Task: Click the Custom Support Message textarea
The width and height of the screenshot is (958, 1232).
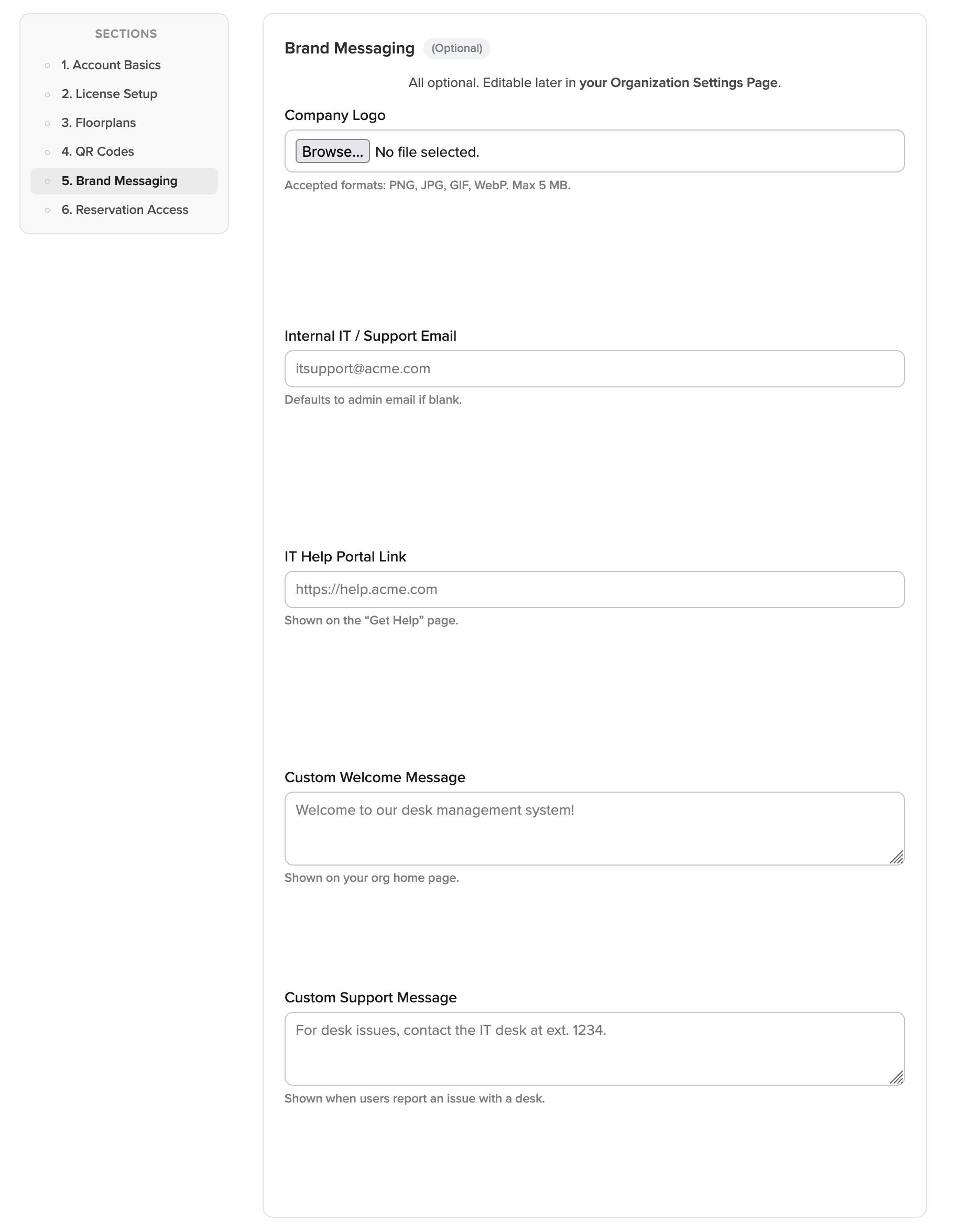Action: pyautogui.click(x=594, y=1047)
